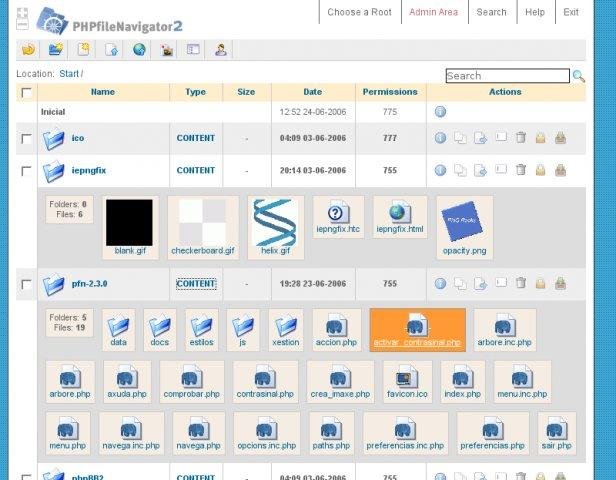Click the globe upload-from-URL toolbar icon
616x480 pixels.
tap(139, 49)
